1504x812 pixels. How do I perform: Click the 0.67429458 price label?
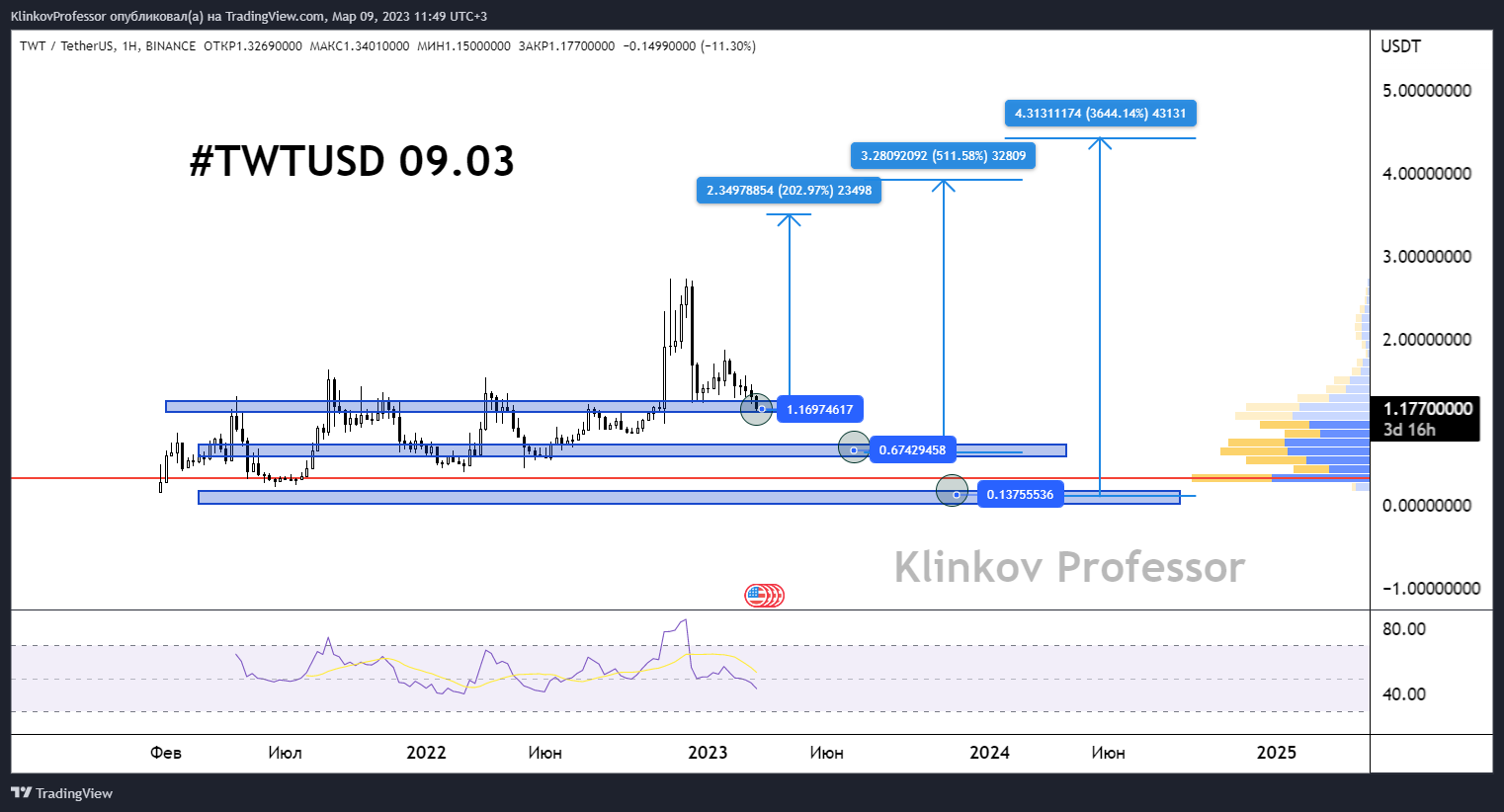[912, 450]
